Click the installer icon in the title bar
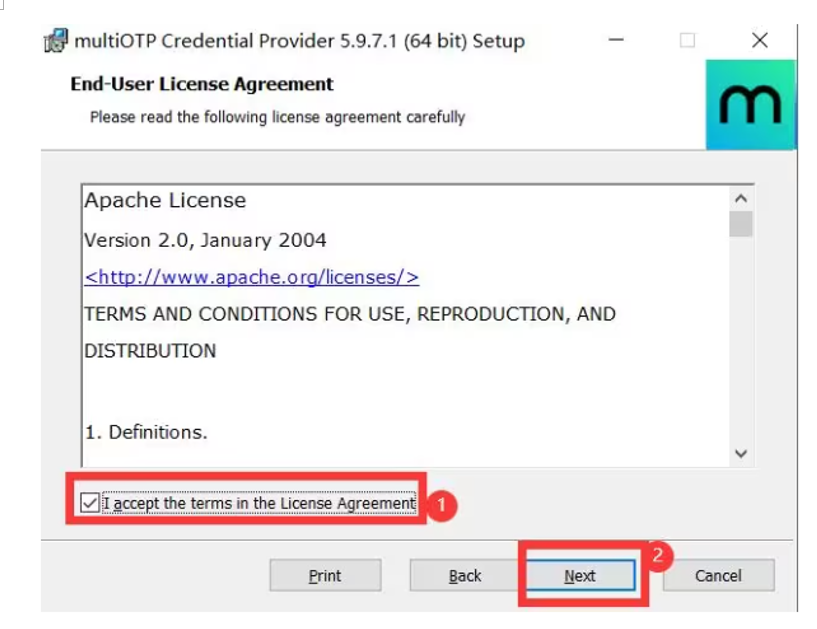Viewport: 817px width, 629px height. 56,41
